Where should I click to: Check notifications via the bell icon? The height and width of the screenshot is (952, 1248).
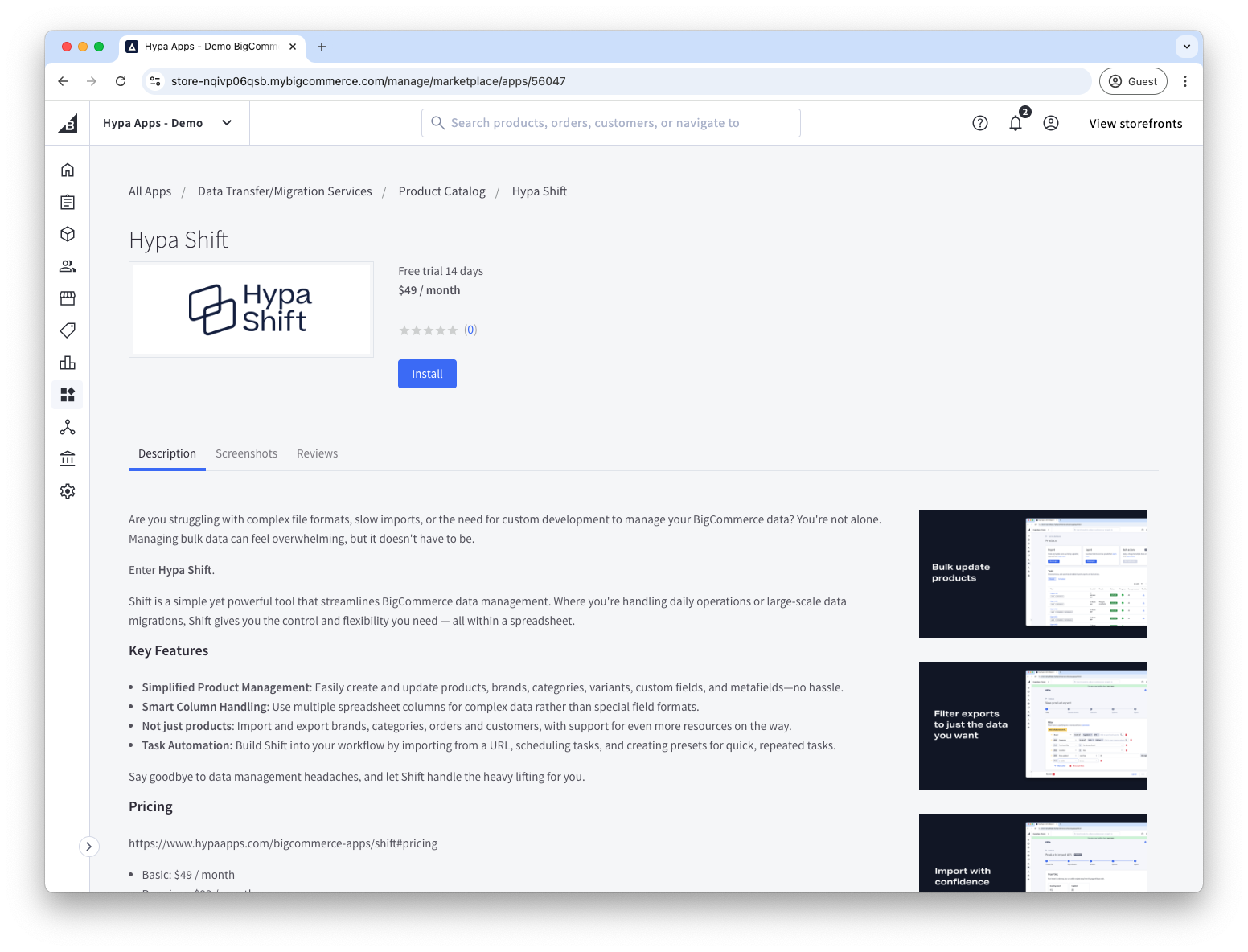[1015, 122]
